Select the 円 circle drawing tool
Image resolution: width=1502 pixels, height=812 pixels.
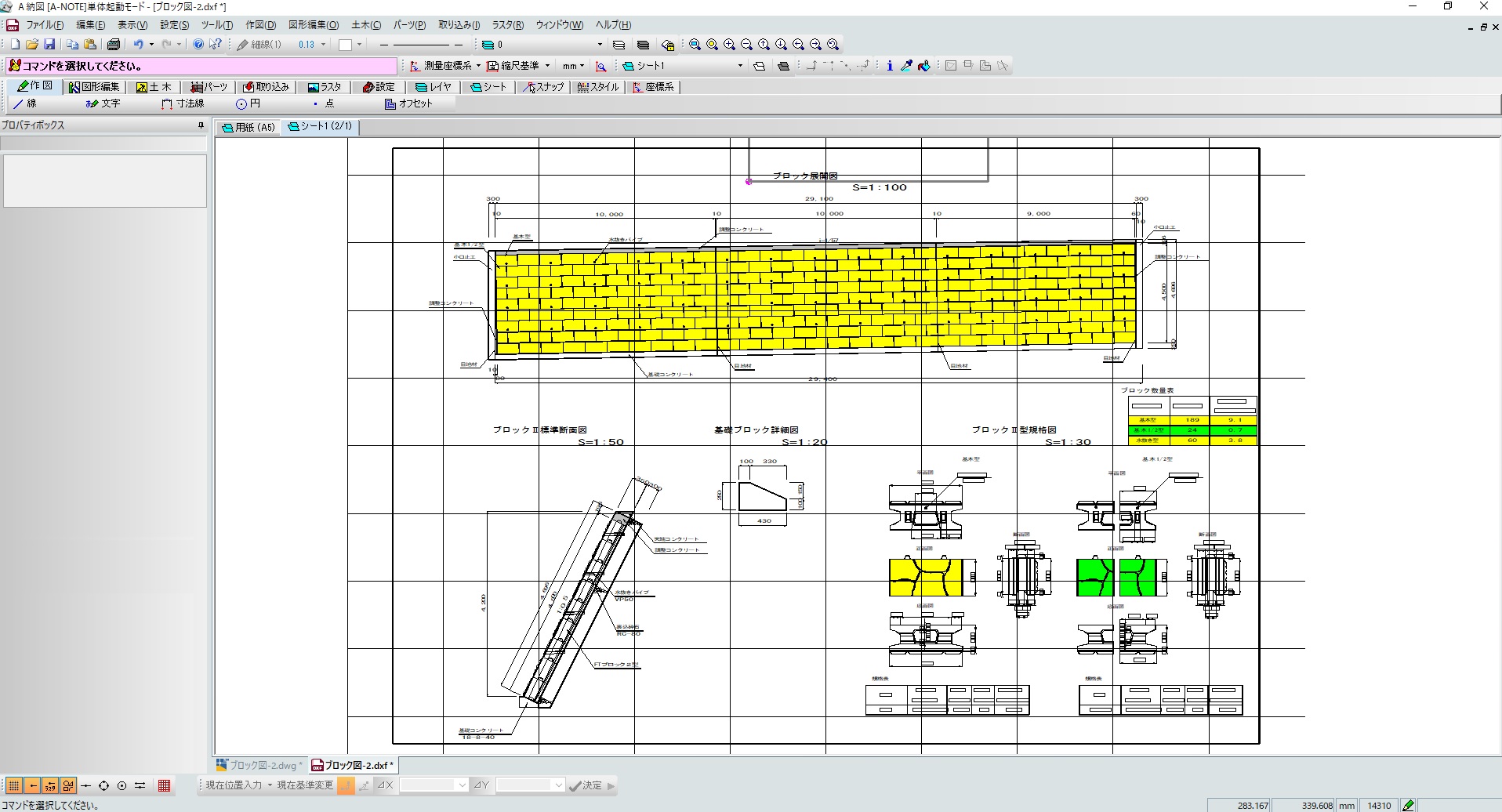pyautogui.click(x=248, y=103)
